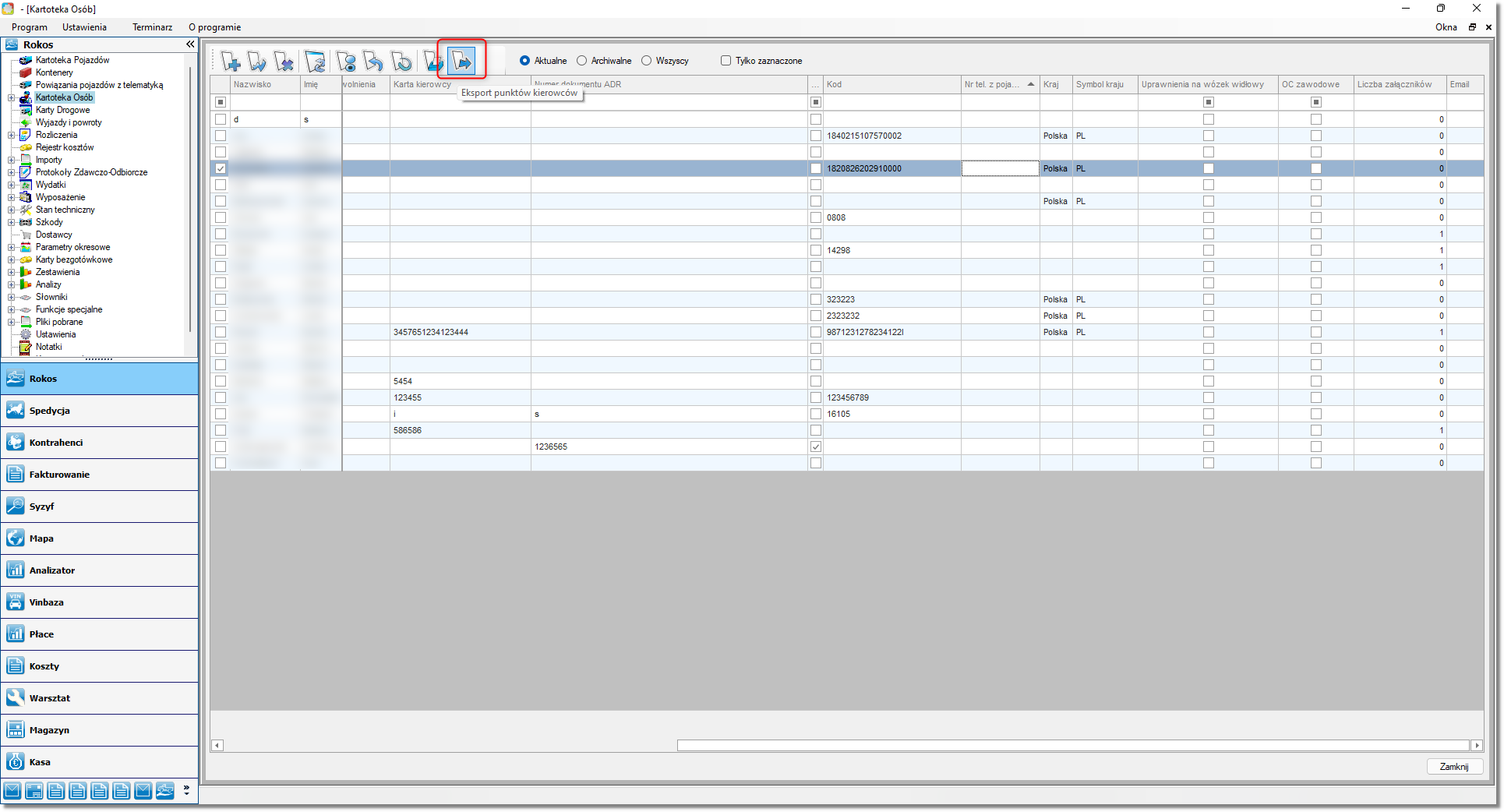Click the Kod filter field under header
1504x812 pixels.
891,102
